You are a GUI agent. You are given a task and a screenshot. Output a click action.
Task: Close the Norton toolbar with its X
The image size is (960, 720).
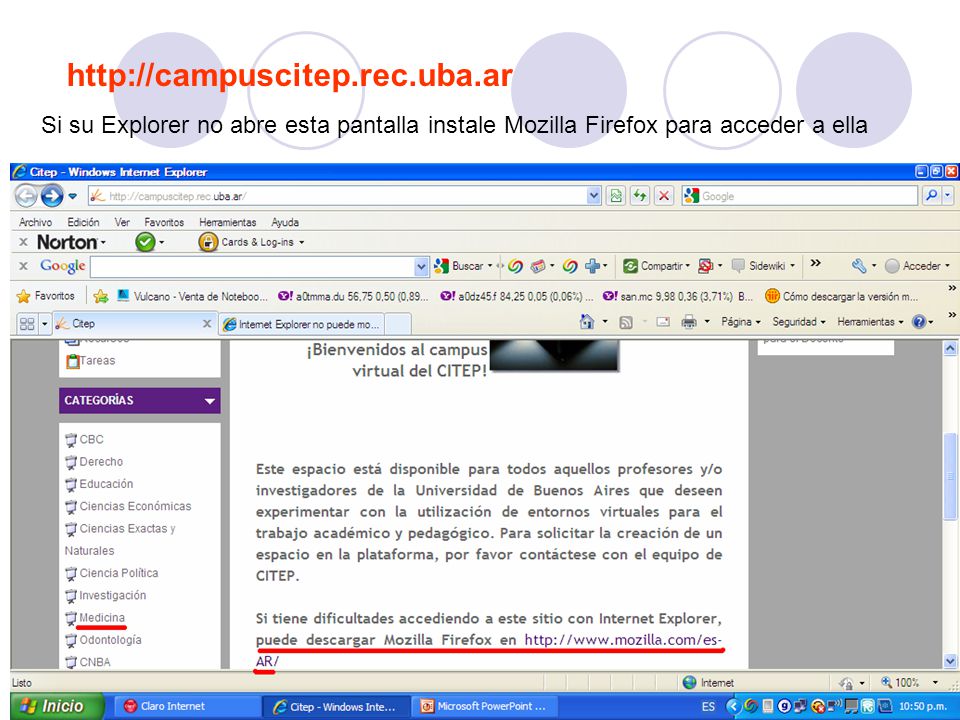coord(23,242)
